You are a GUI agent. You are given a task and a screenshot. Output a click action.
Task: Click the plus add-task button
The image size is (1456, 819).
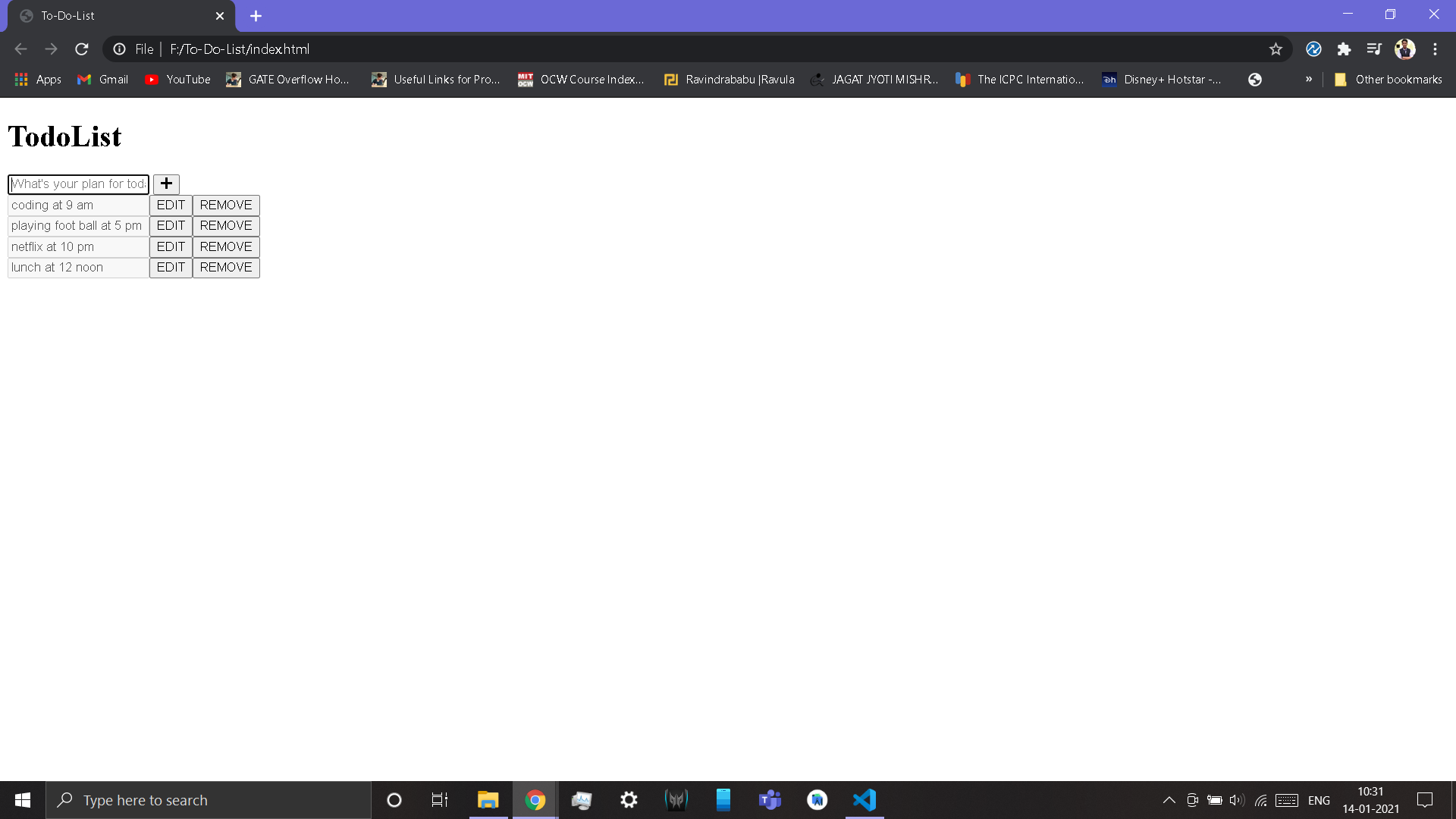coord(166,184)
